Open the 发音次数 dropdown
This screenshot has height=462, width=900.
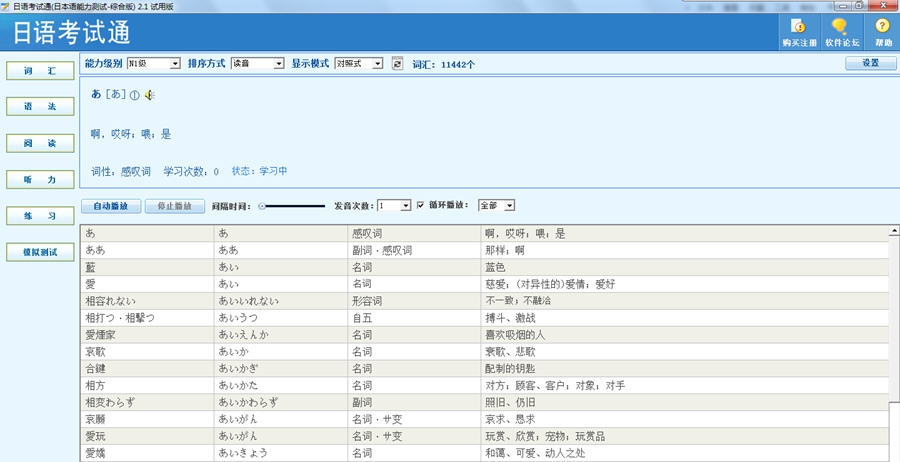[x=394, y=205]
